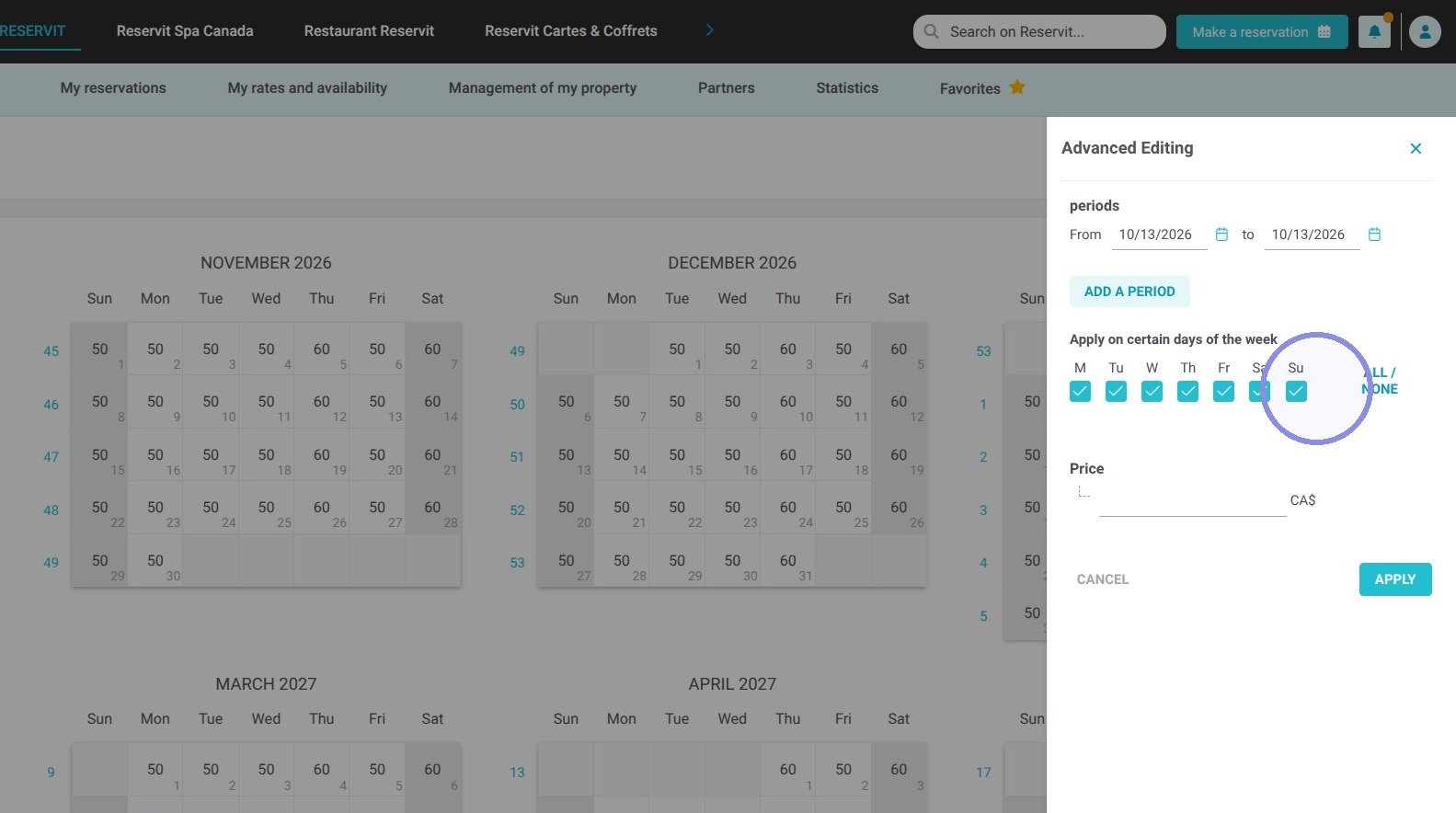Viewport: 1456px width, 813px height.
Task: Select April 2027 day 1 cell
Action: [x=788, y=770]
